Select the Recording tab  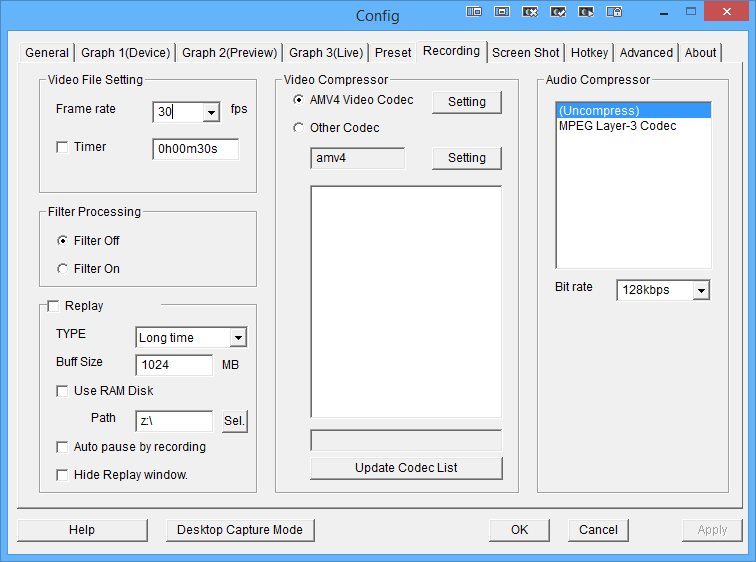coord(451,51)
